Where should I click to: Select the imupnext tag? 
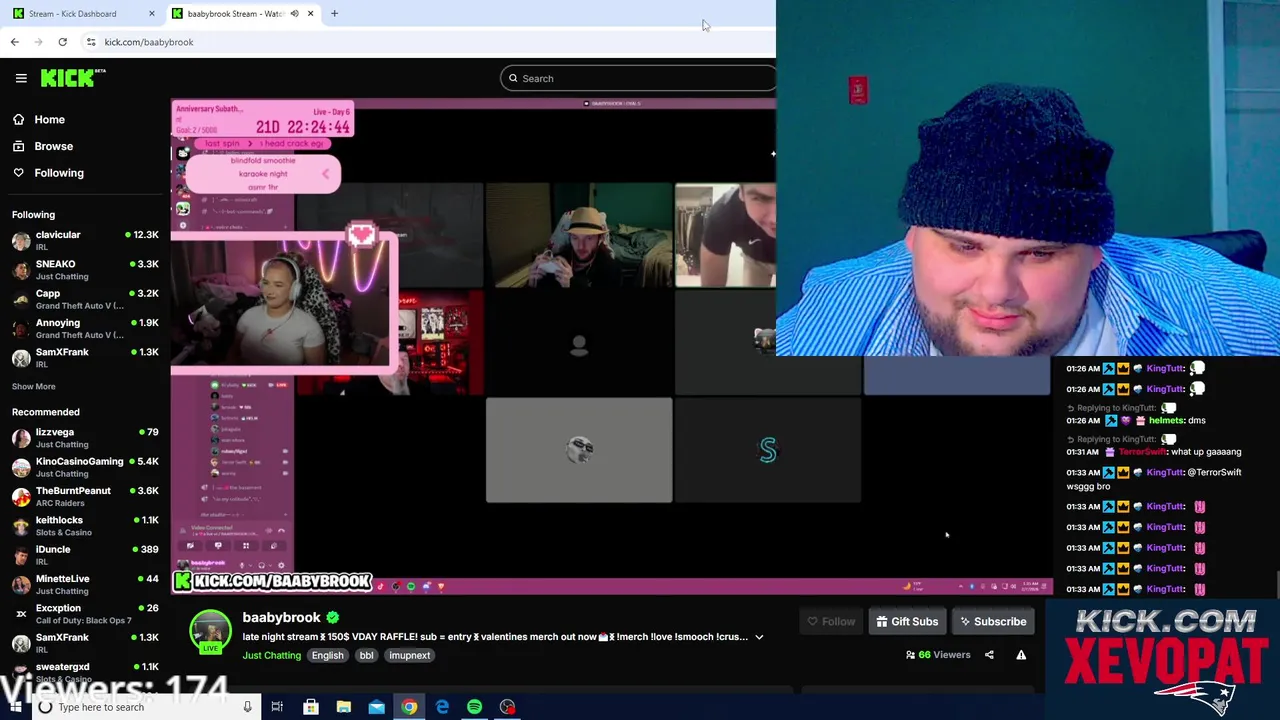(x=409, y=655)
